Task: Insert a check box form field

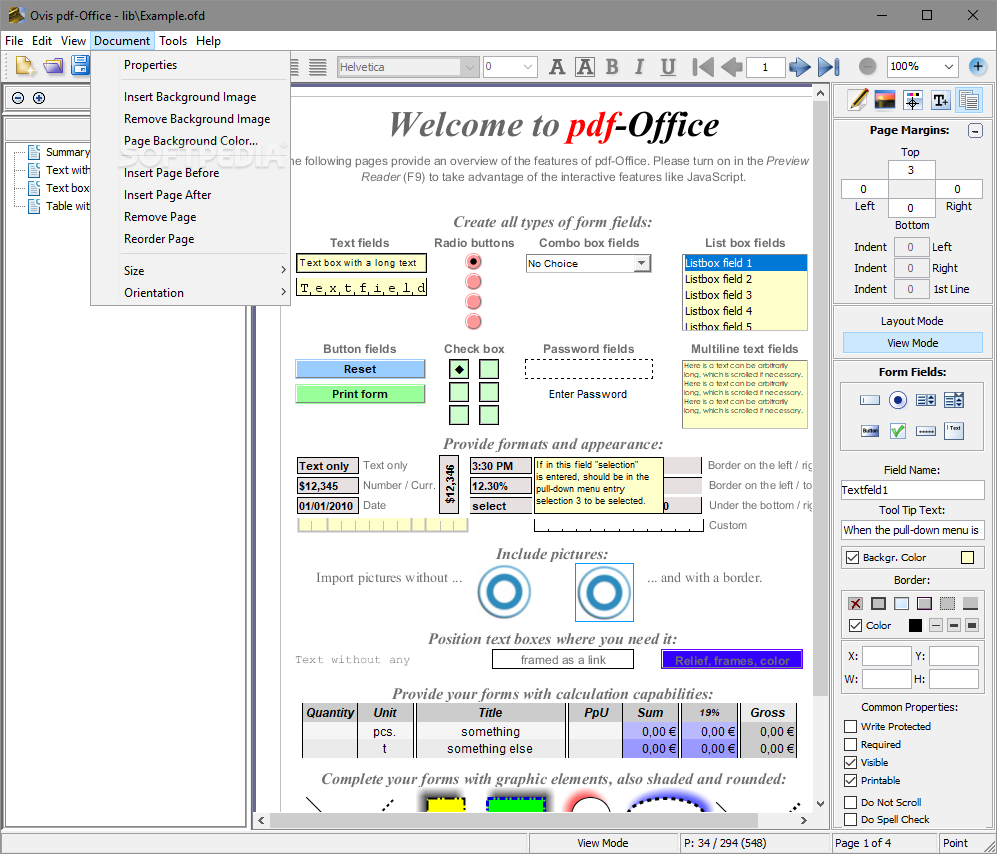Action: click(x=898, y=431)
